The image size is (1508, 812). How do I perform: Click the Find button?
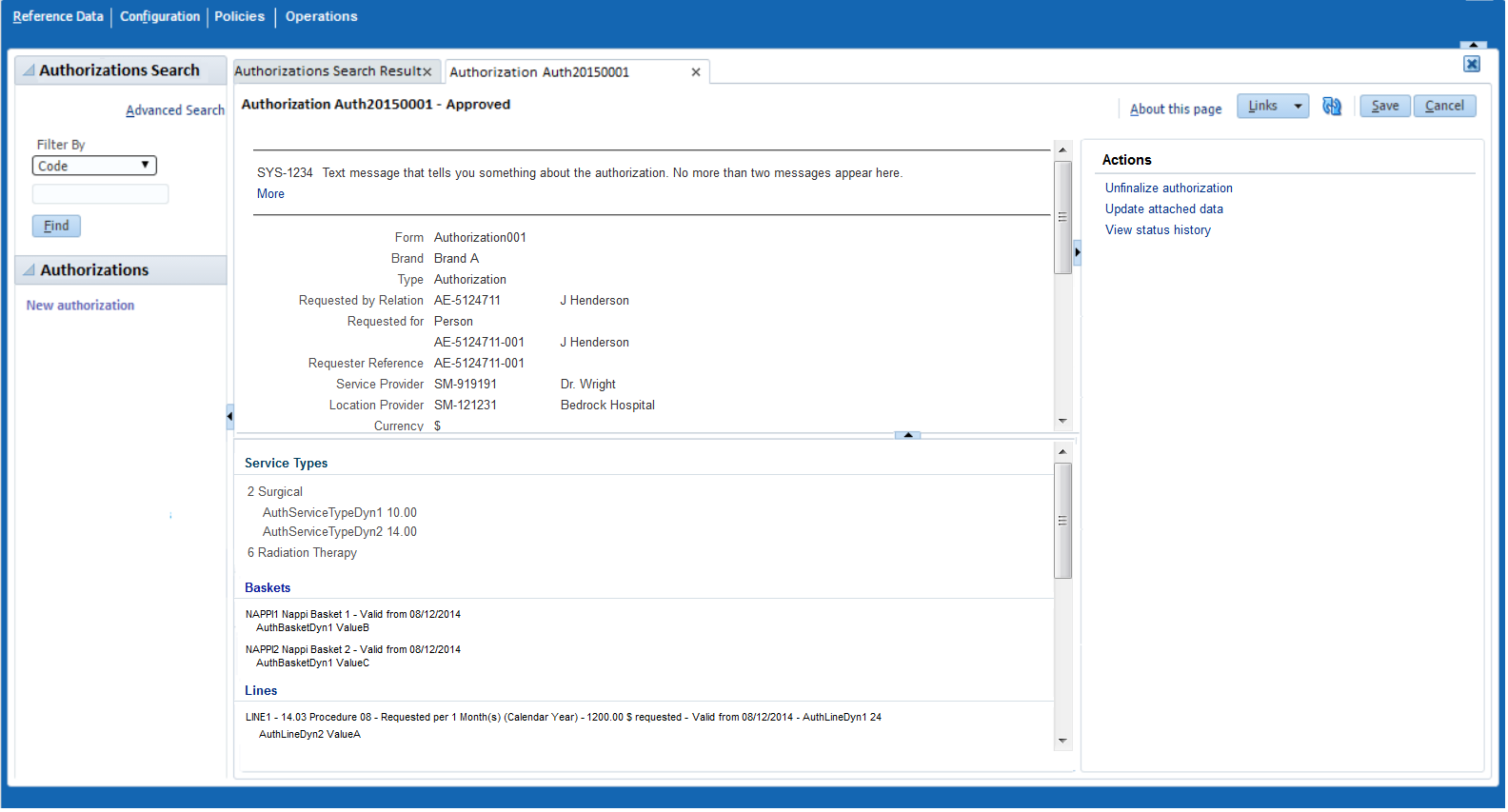(x=57, y=227)
